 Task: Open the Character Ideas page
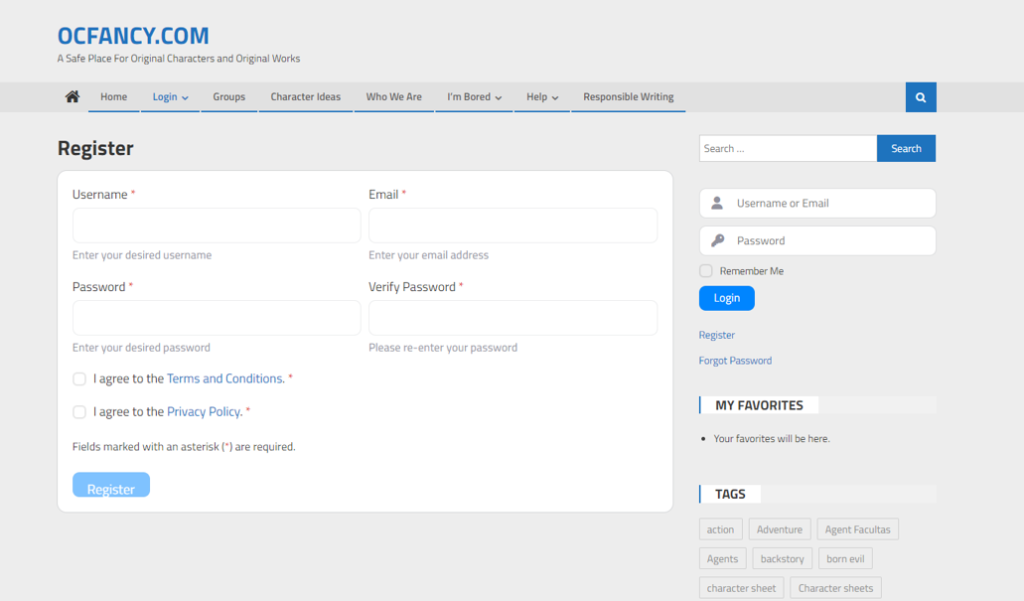click(x=304, y=97)
